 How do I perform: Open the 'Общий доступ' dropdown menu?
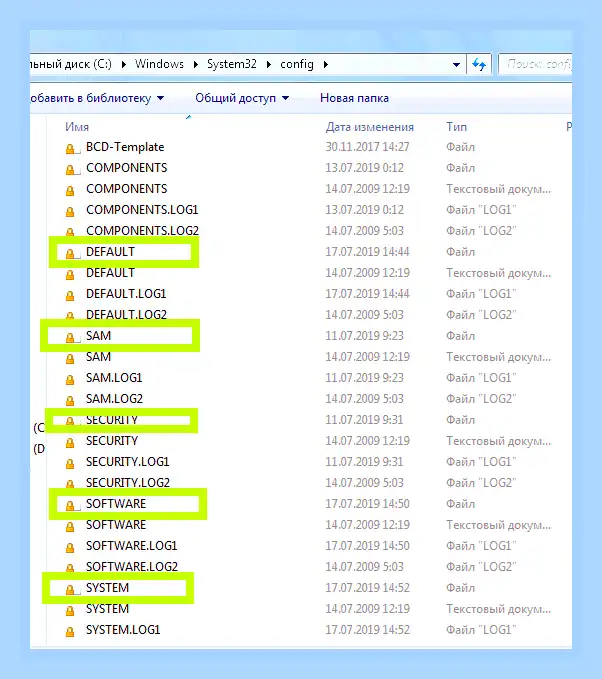click(x=242, y=98)
